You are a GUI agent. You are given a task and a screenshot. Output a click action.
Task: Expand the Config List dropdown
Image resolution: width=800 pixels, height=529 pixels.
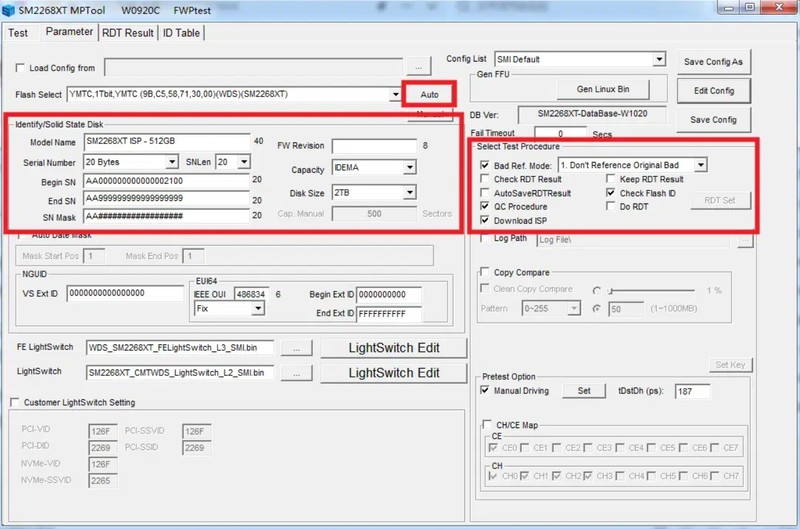click(658, 60)
